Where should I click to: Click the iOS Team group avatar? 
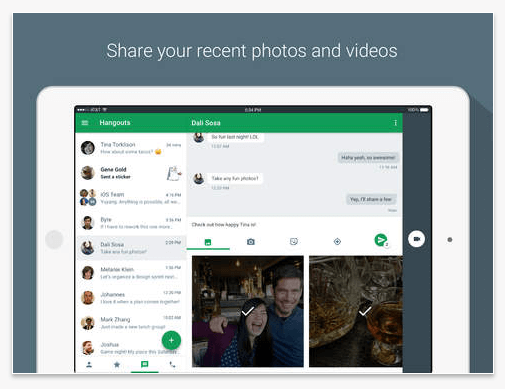(x=88, y=197)
